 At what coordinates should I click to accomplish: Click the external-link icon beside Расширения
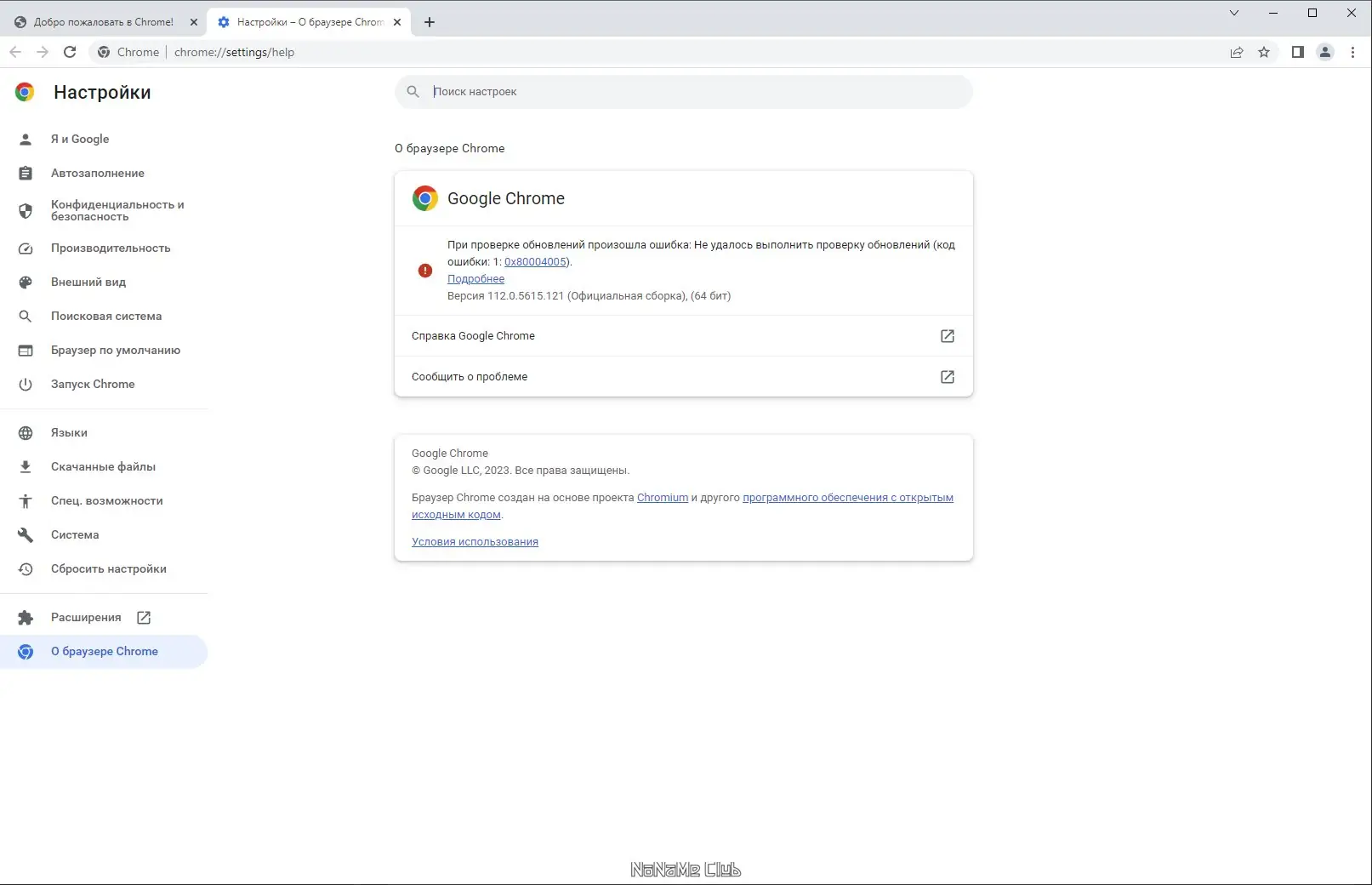[x=144, y=618]
